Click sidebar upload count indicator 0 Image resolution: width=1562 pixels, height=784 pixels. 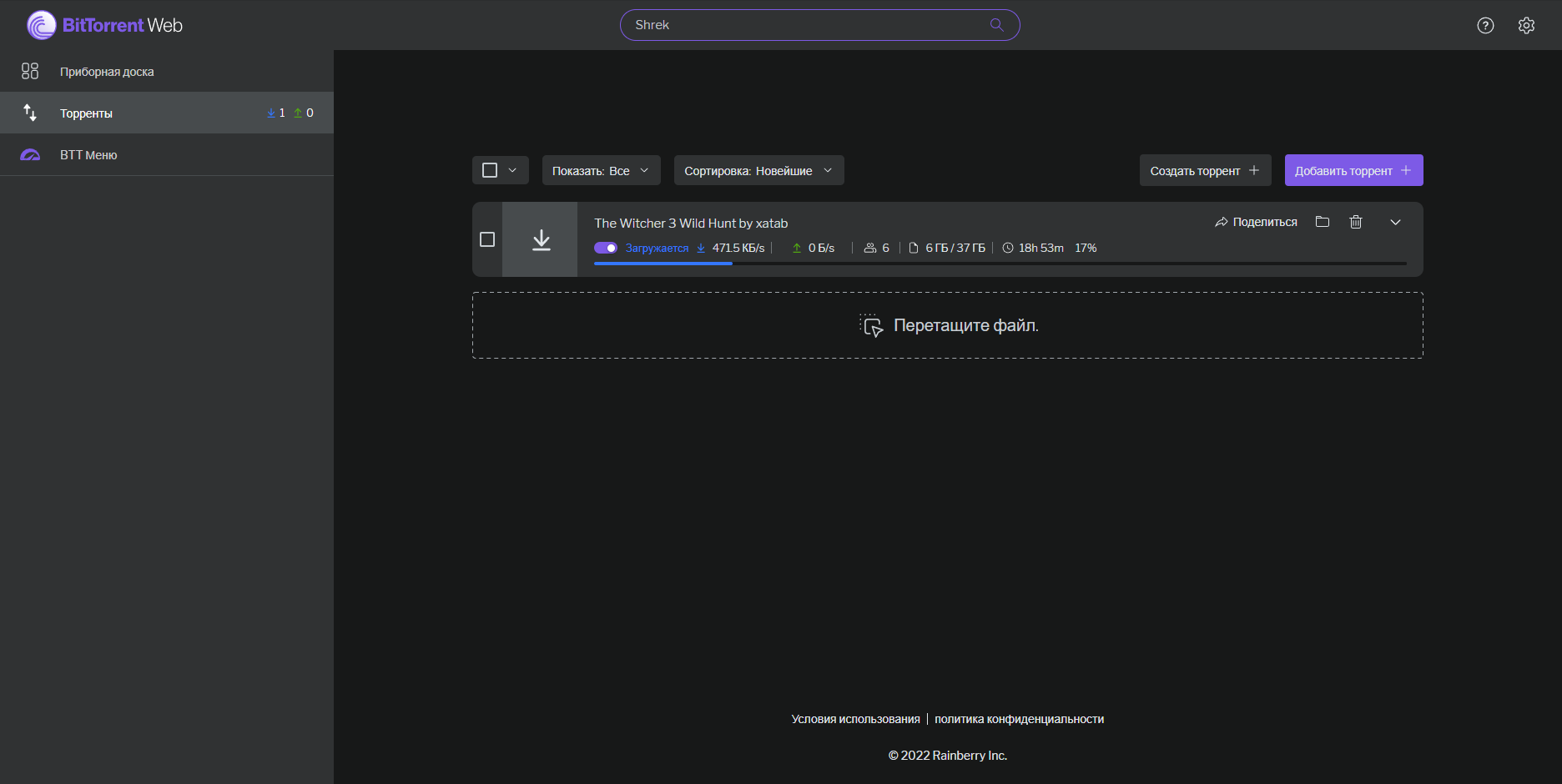[x=304, y=113]
